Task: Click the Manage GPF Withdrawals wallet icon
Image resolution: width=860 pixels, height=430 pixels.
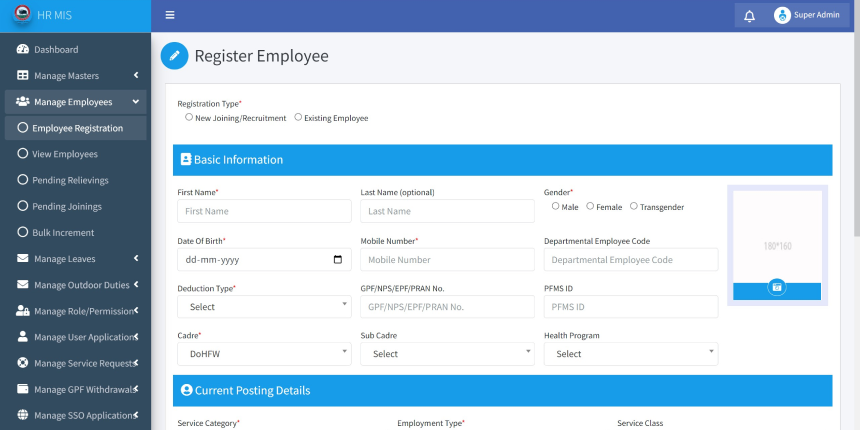Action: [x=22, y=389]
